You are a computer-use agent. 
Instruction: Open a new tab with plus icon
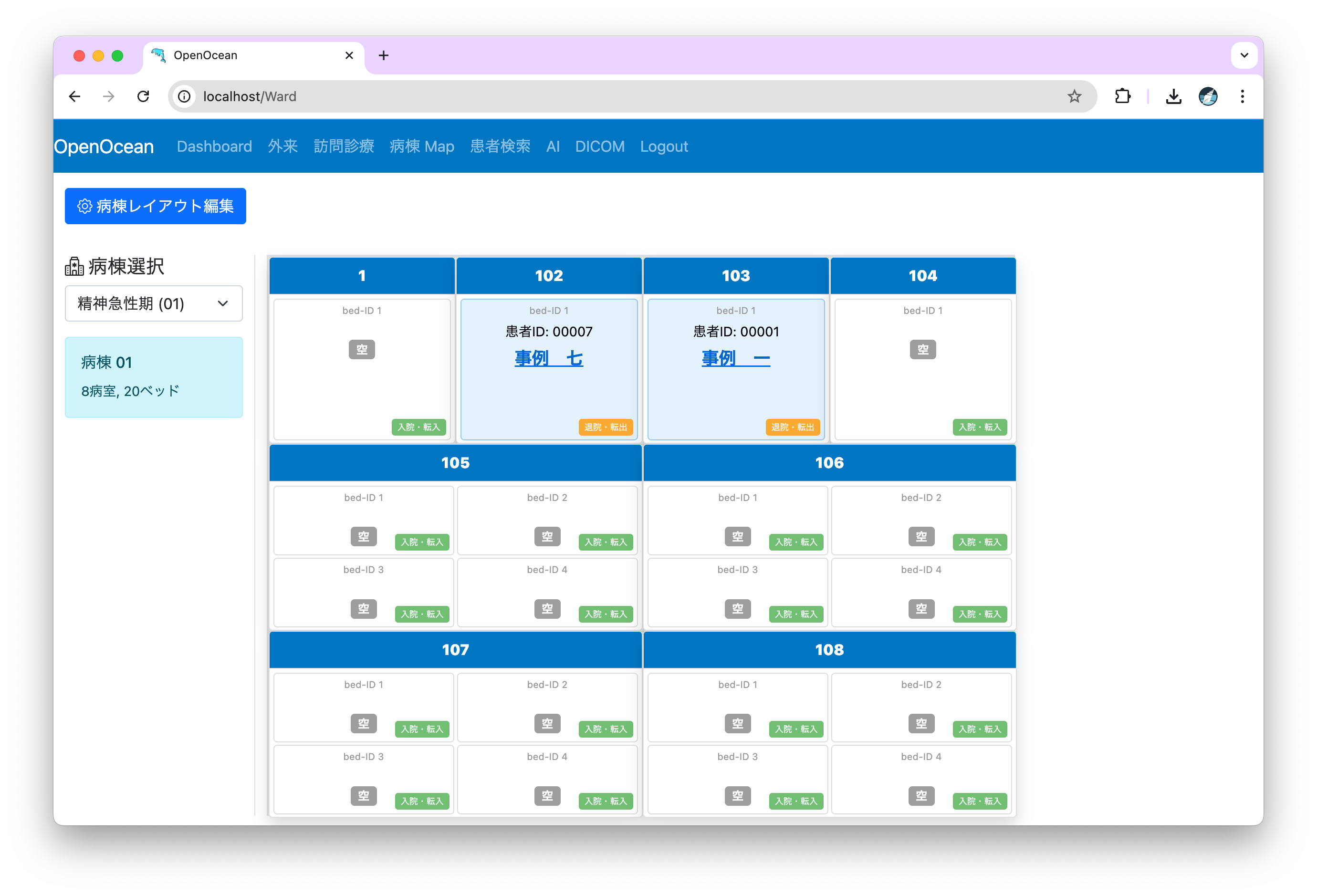(384, 55)
